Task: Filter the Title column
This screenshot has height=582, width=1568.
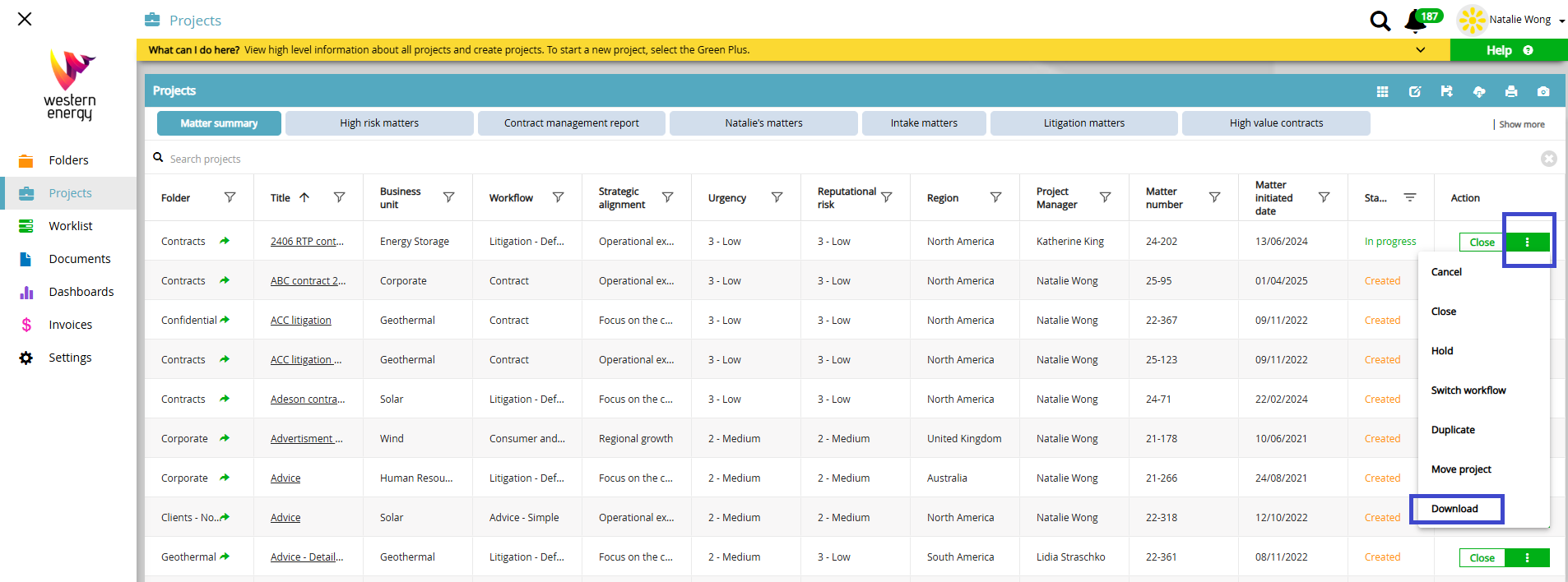Action: 339,197
